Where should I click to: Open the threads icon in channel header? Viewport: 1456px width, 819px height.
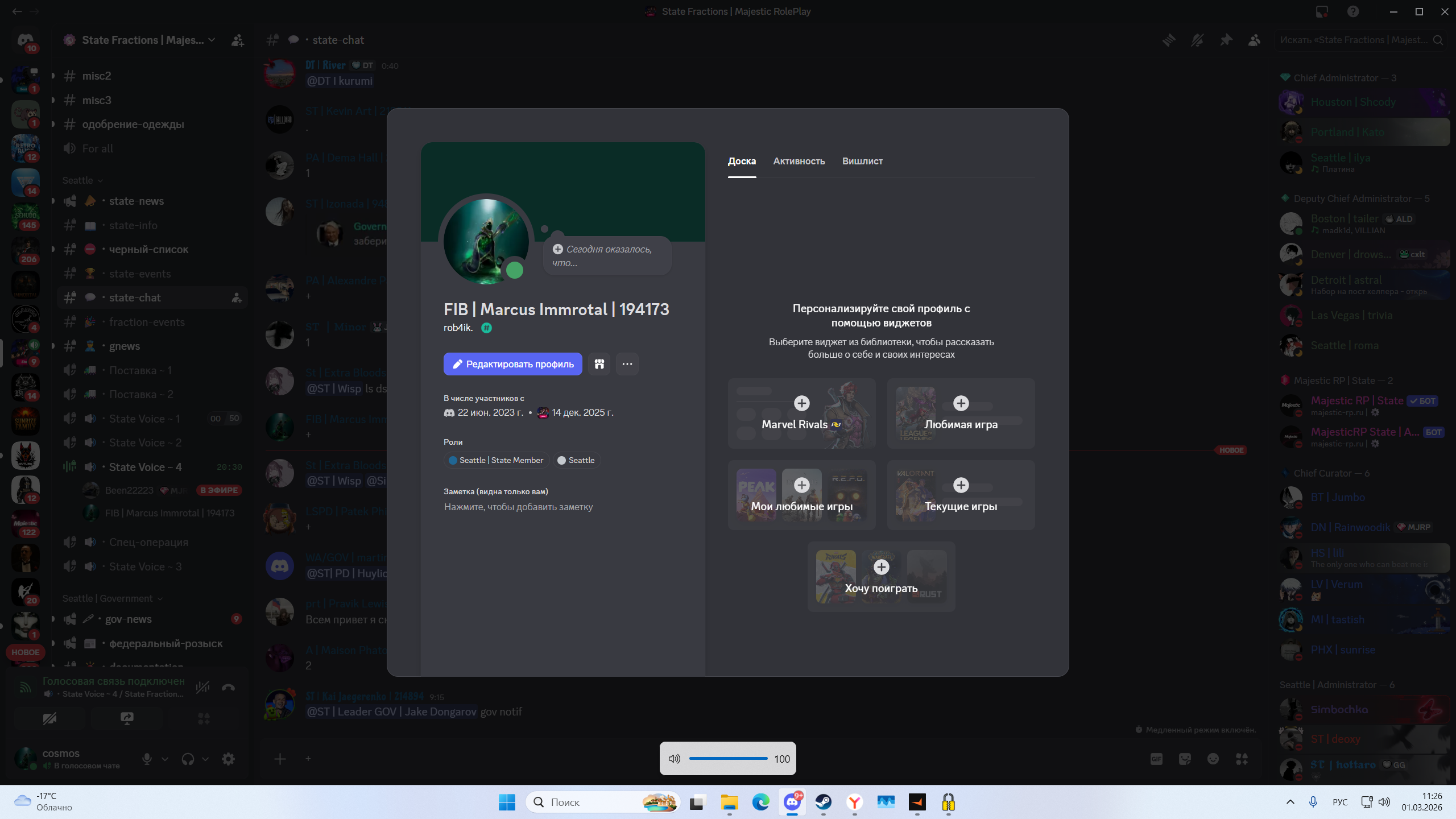tap(1169, 40)
